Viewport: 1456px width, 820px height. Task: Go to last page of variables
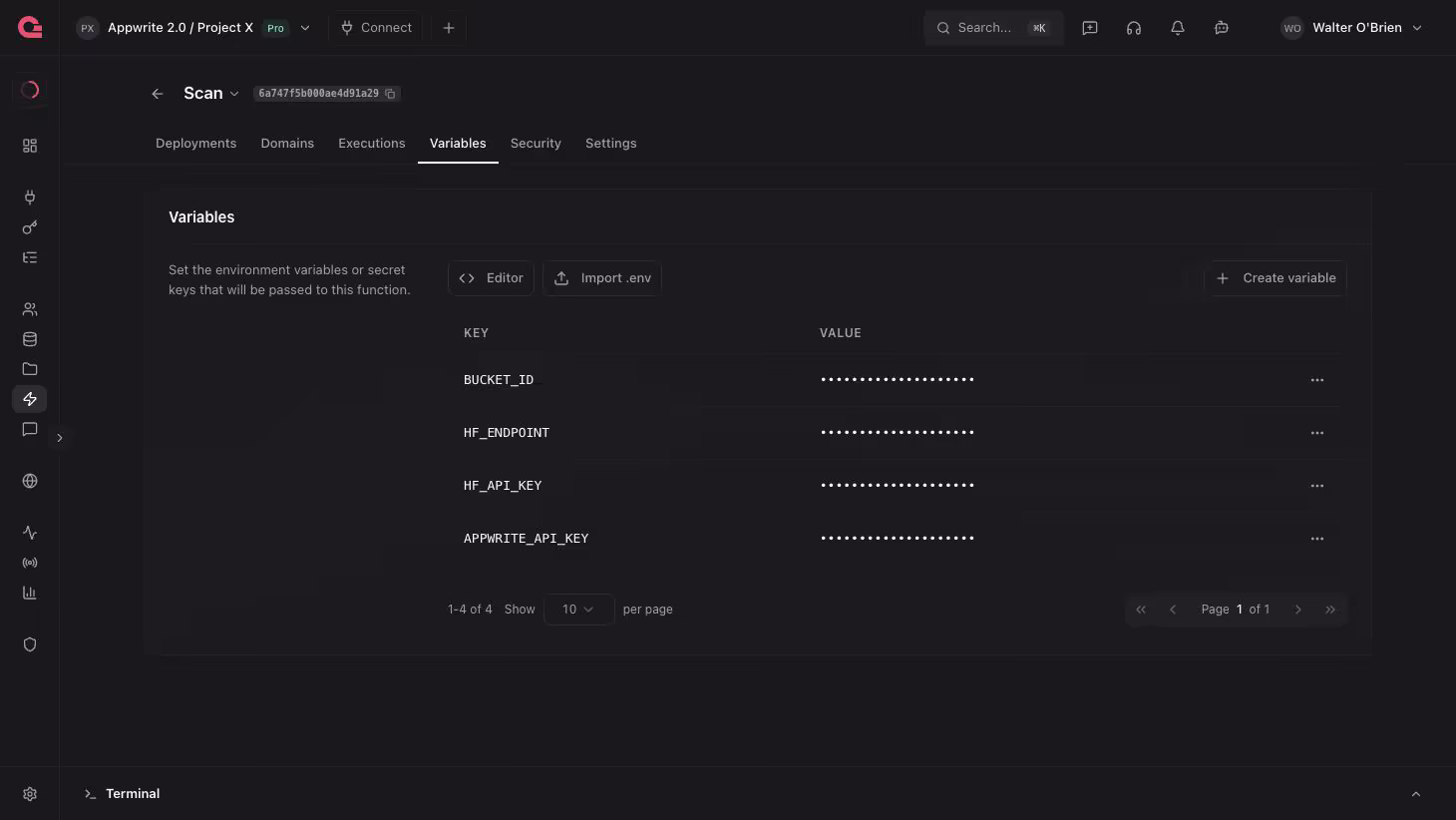pos(1330,610)
